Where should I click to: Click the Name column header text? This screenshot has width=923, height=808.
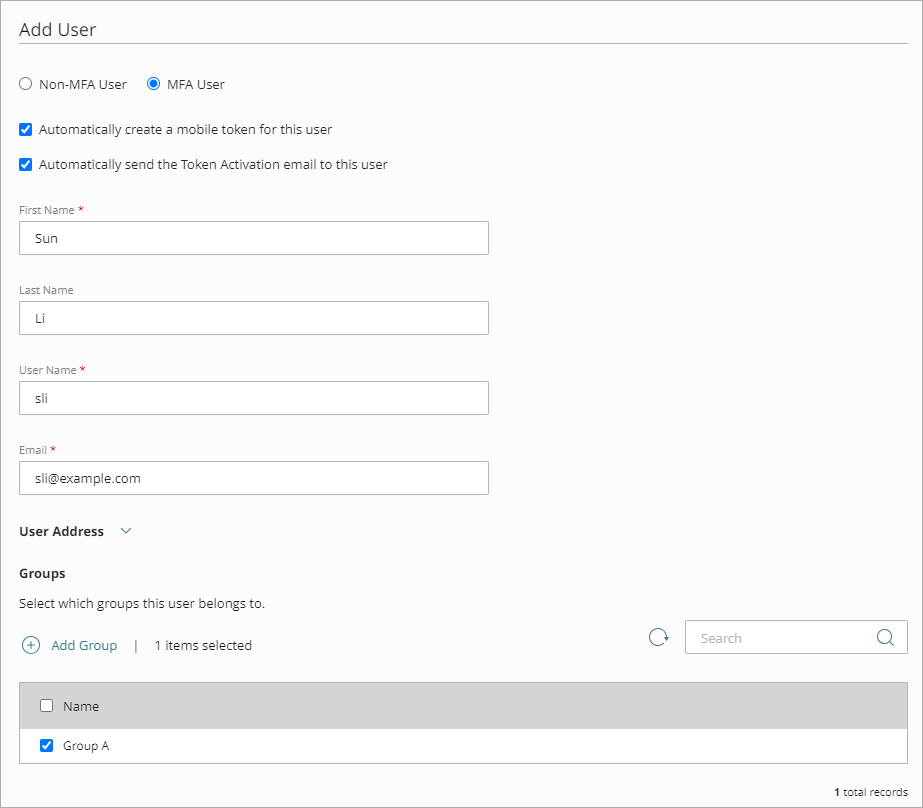[x=81, y=707]
